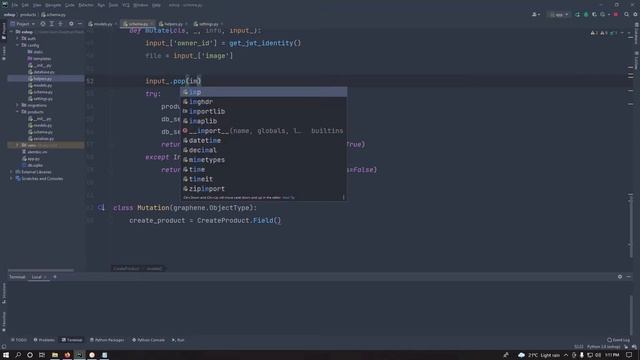Click Next Tip link in completion popup
The image size is (640, 360).
288,198
